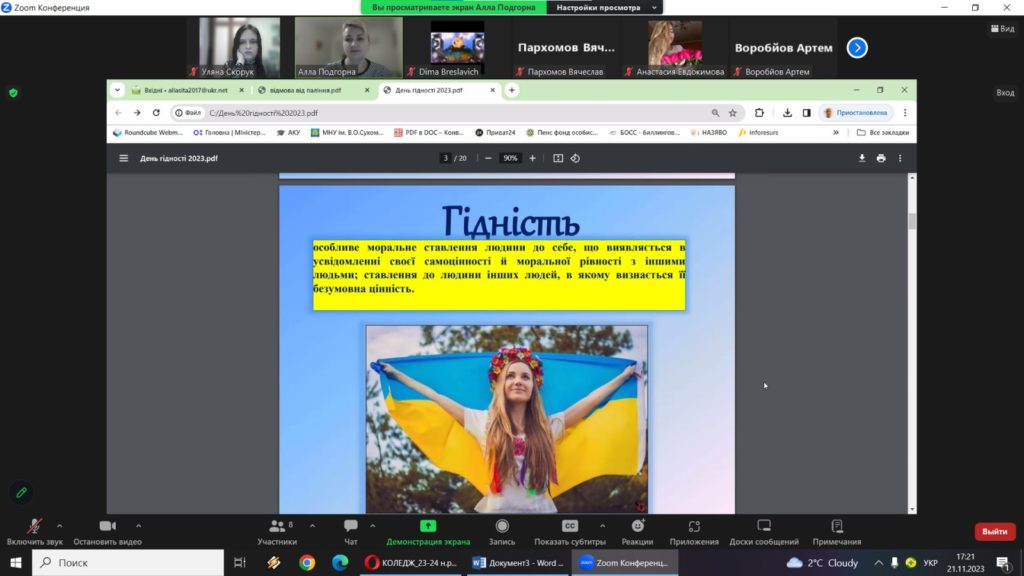Toggle Chrome side panel icon
The height and width of the screenshot is (576, 1024).
click(x=807, y=113)
